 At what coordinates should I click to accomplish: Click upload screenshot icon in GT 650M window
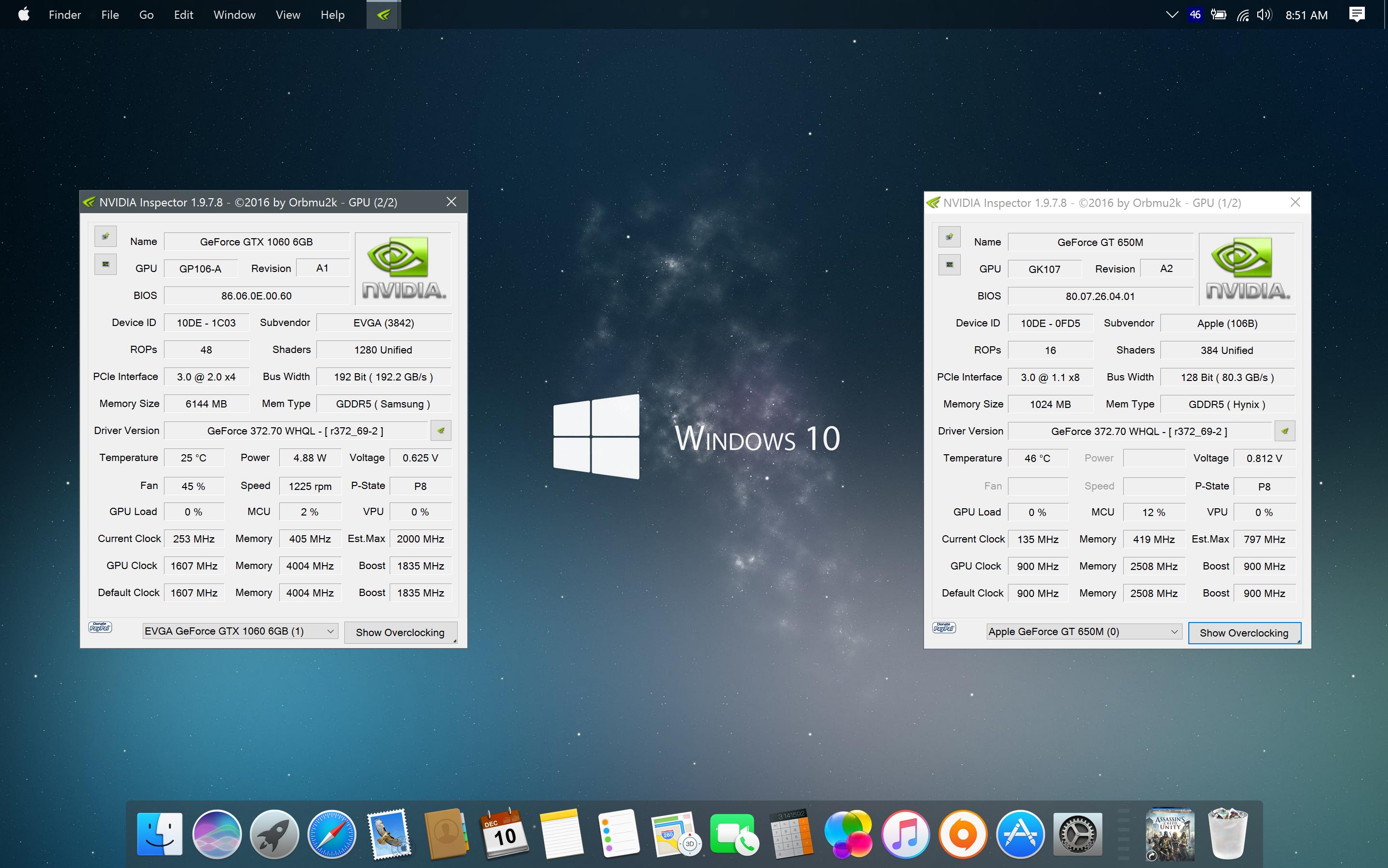pyautogui.click(x=950, y=237)
